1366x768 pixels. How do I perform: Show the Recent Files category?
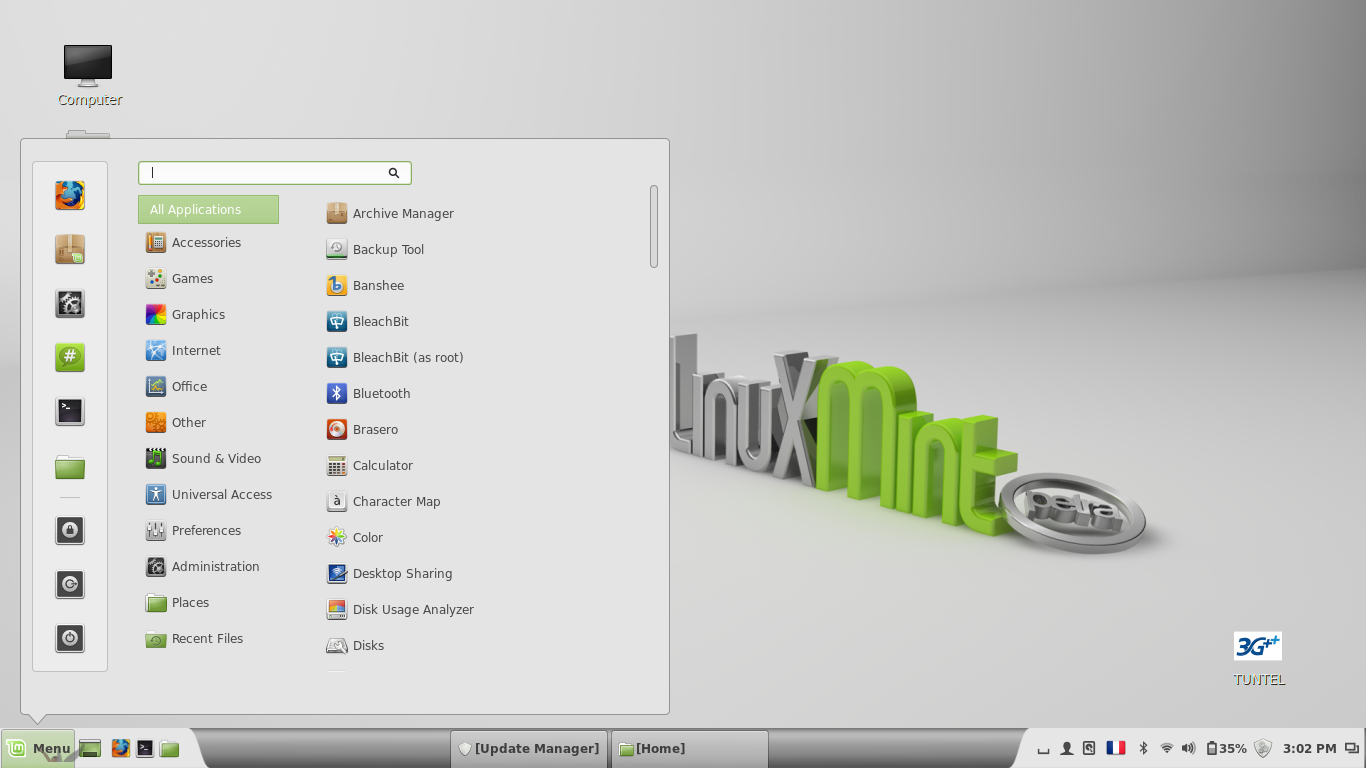coord(208,638)
